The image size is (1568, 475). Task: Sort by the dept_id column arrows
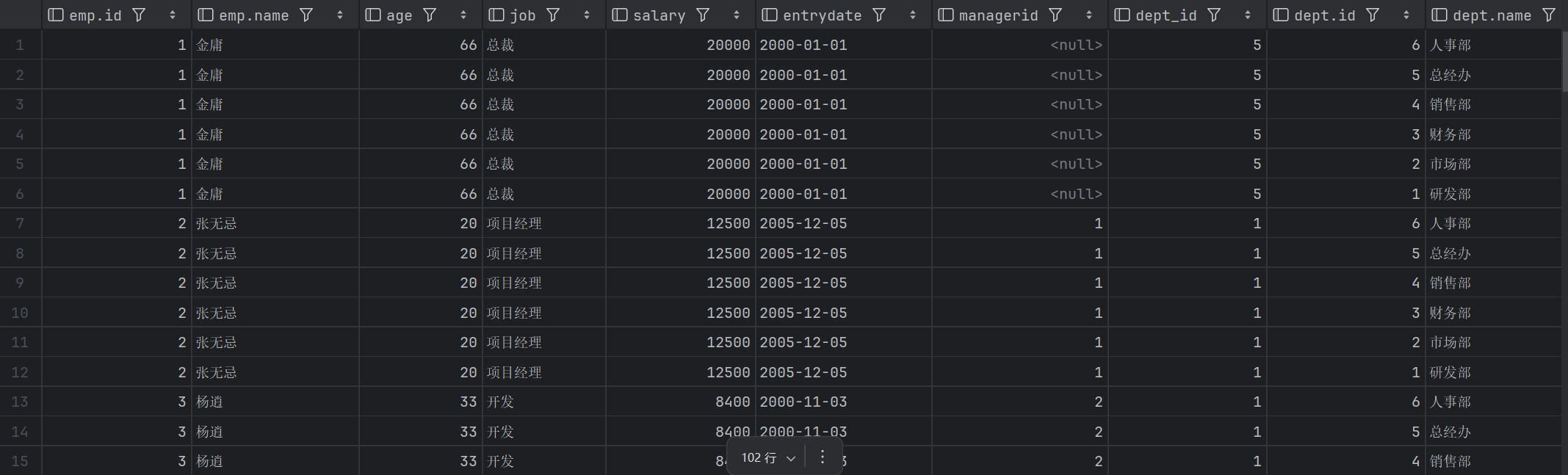pyautogui.click(x=1248, y=15)
